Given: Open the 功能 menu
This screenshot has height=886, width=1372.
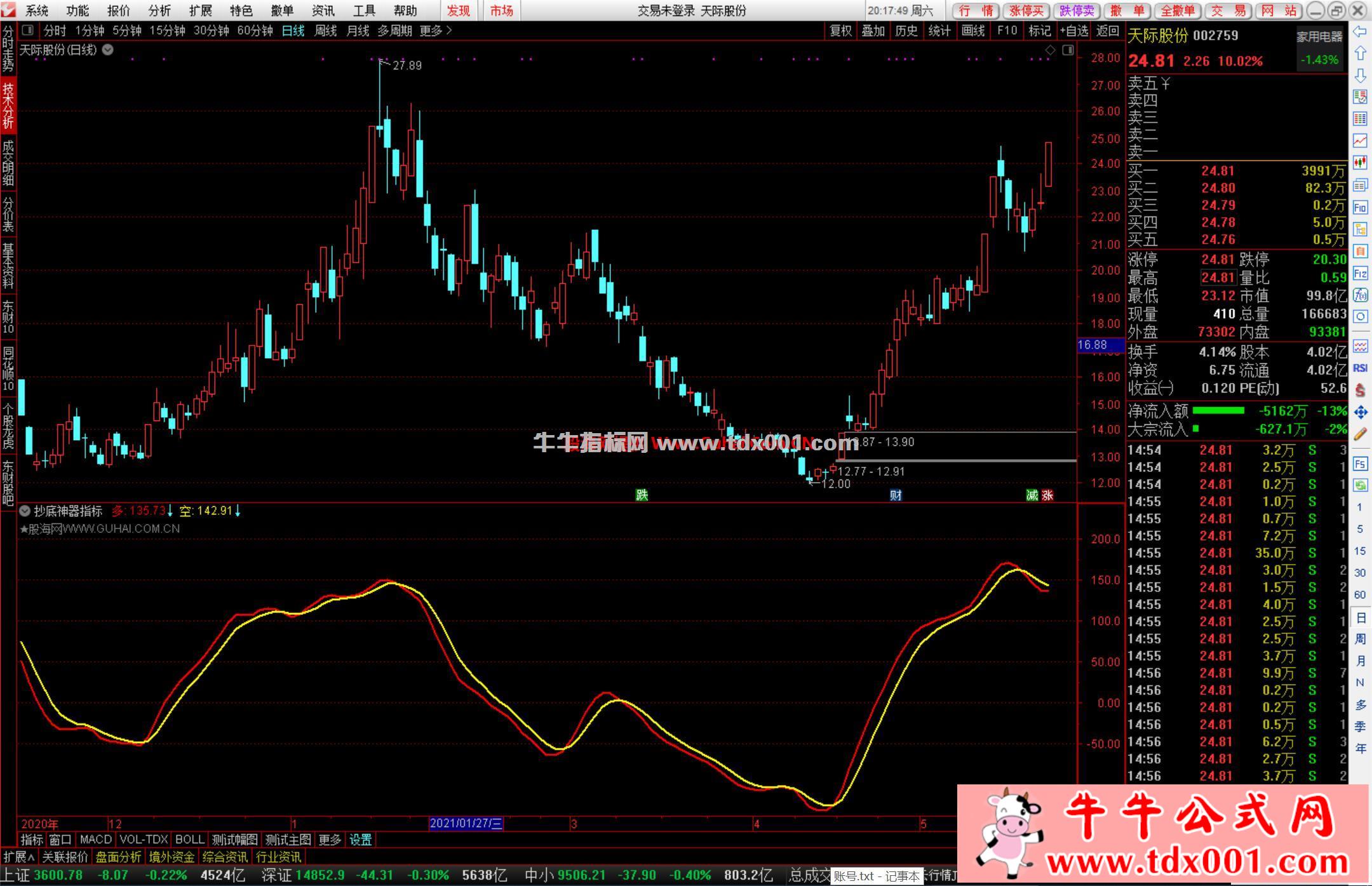Looking at the screenshot, I should [77, 11].
